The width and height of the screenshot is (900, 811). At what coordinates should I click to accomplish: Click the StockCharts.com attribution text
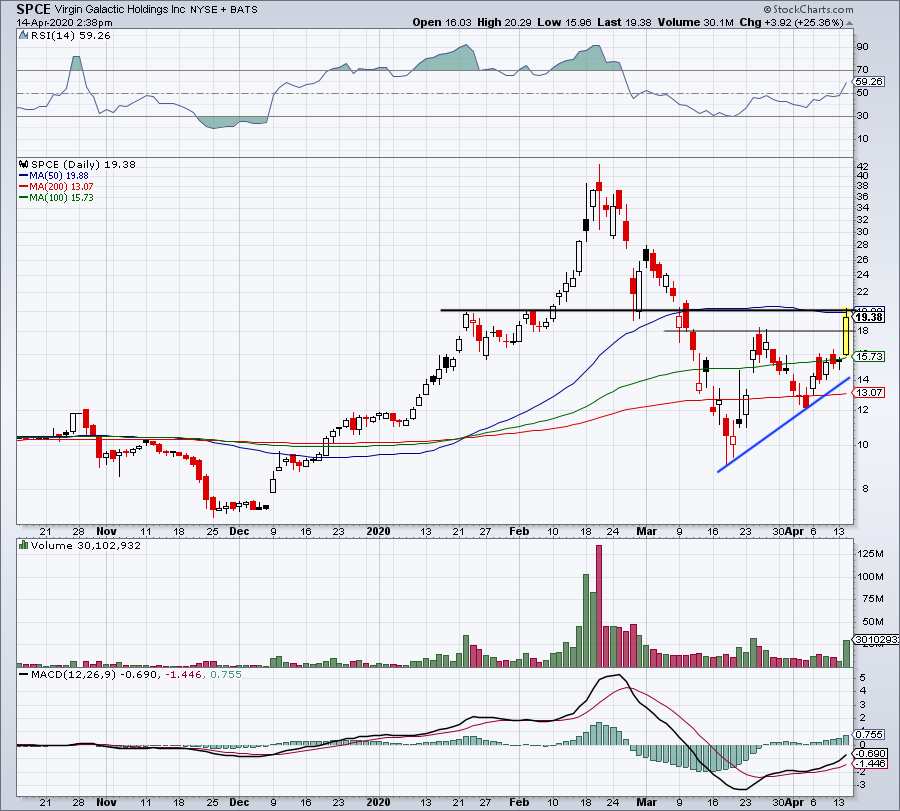808,9
